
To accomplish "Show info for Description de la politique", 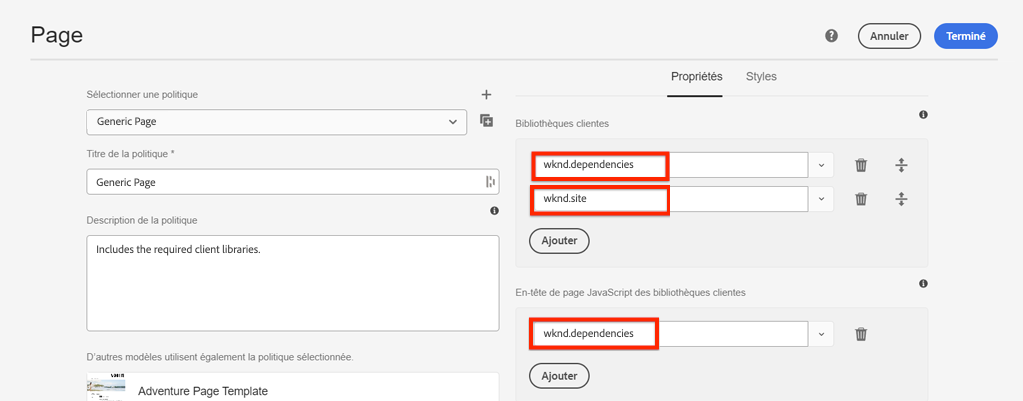I will (x=494, y=211).
